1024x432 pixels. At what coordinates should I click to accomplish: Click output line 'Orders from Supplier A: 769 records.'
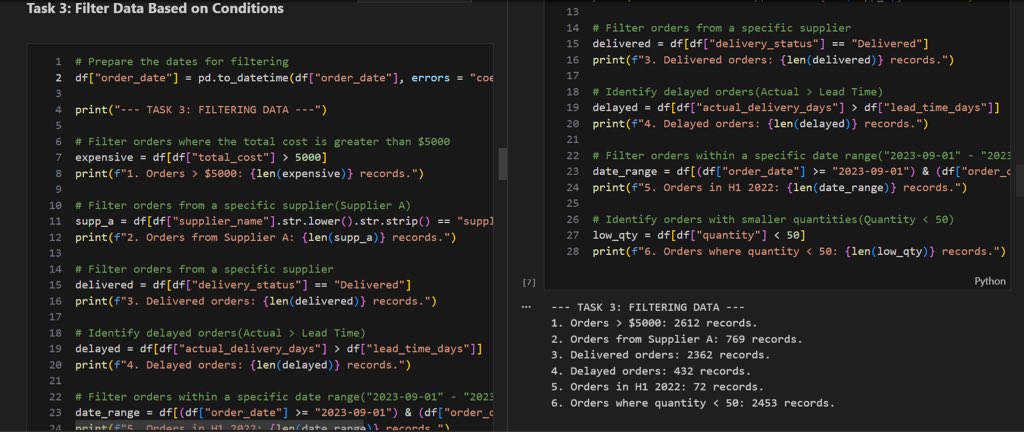[677, 339]
